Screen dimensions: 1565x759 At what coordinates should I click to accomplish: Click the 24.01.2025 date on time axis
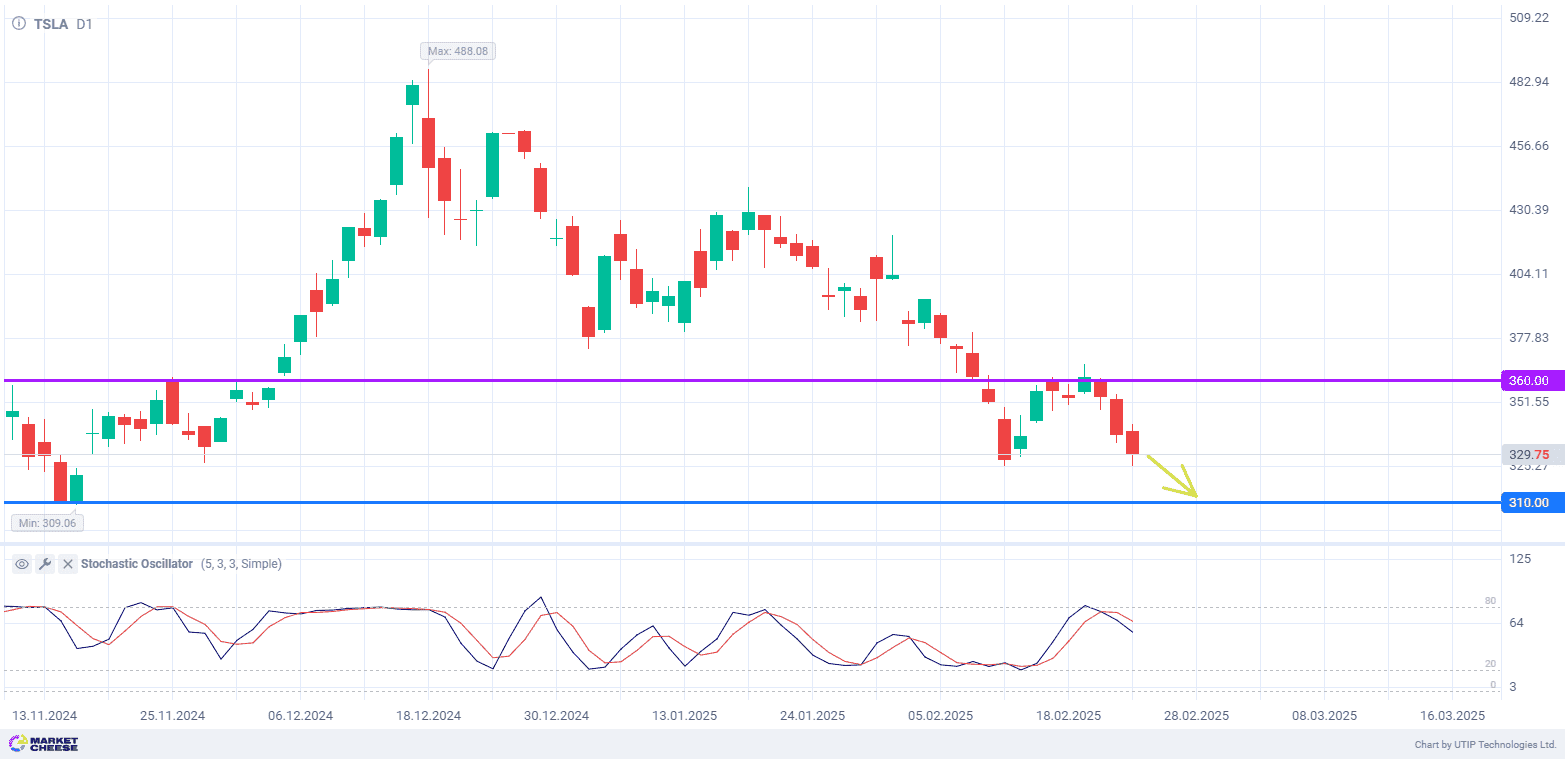click(812, 716)
